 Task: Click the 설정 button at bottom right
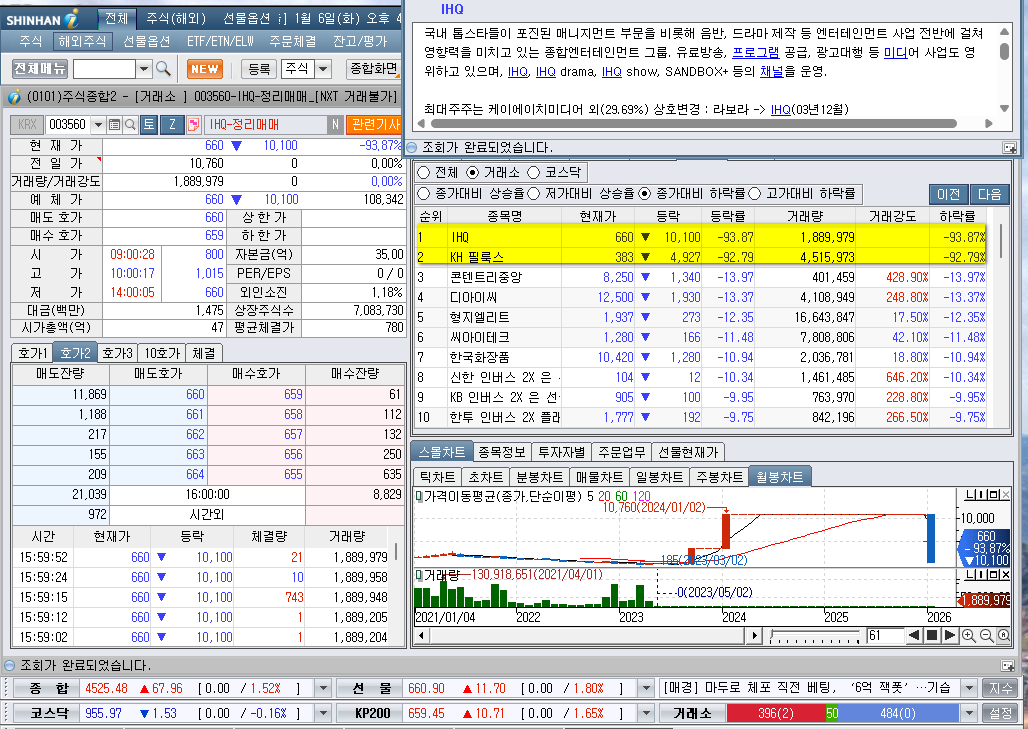pos(1000,713)
